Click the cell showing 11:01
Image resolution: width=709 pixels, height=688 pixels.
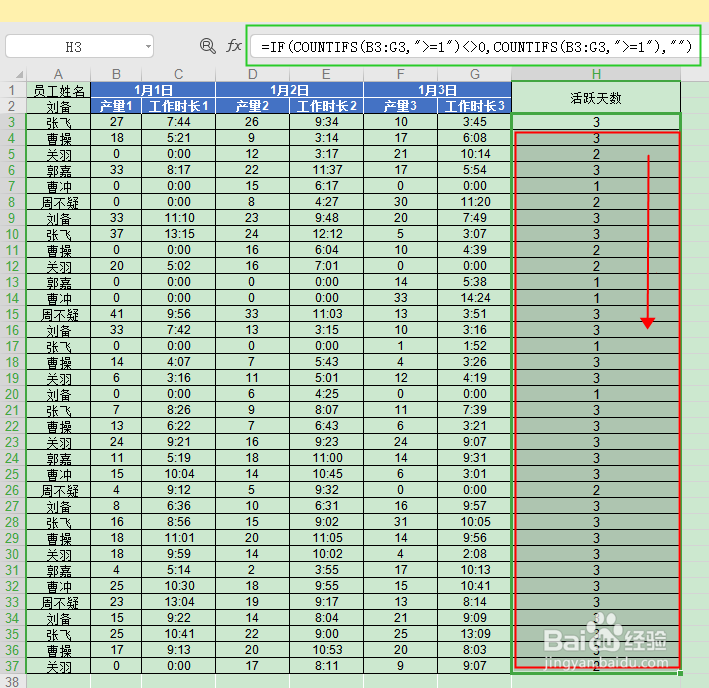coord(179,538)
